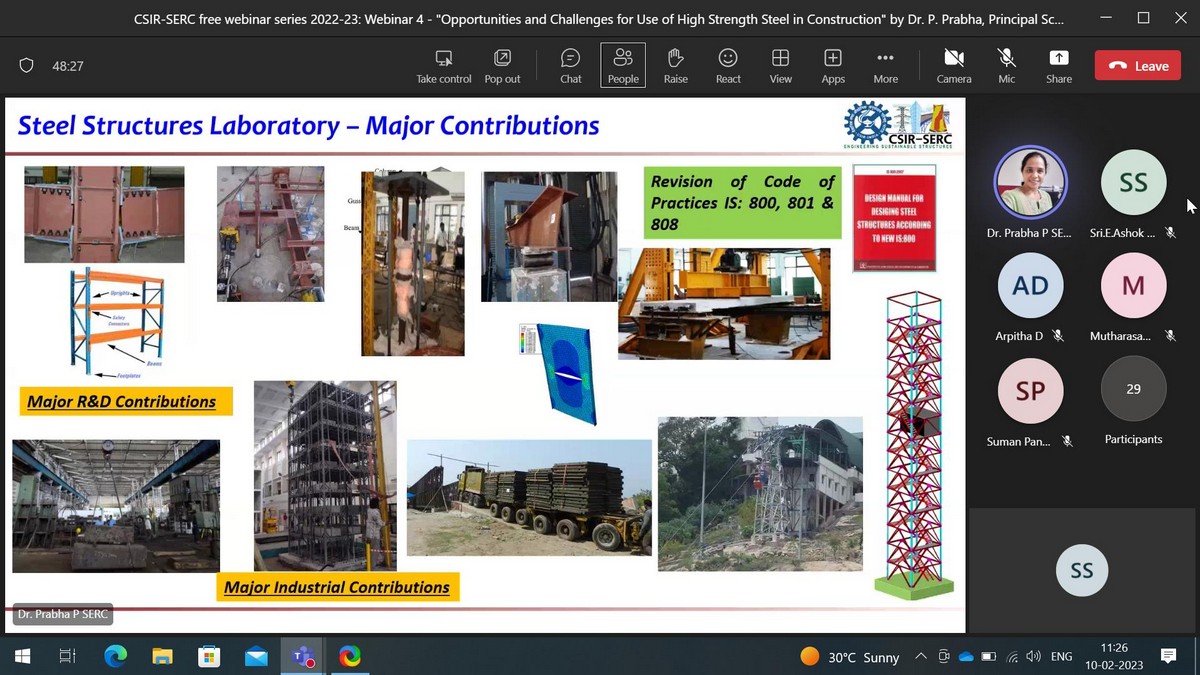Click the red Design Manual book image

(894, 219)
